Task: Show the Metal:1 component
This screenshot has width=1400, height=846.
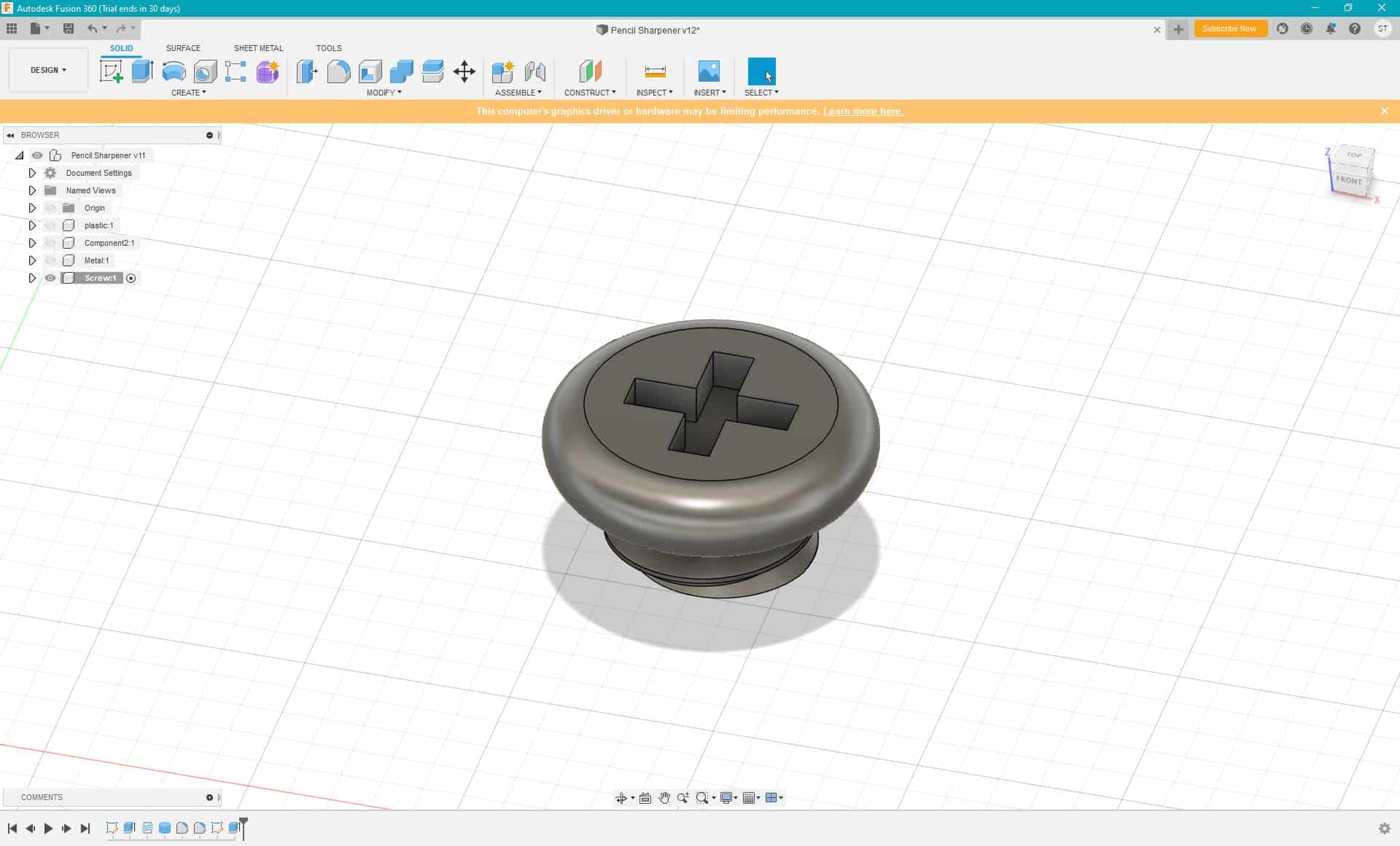Action: pos(50,260)
